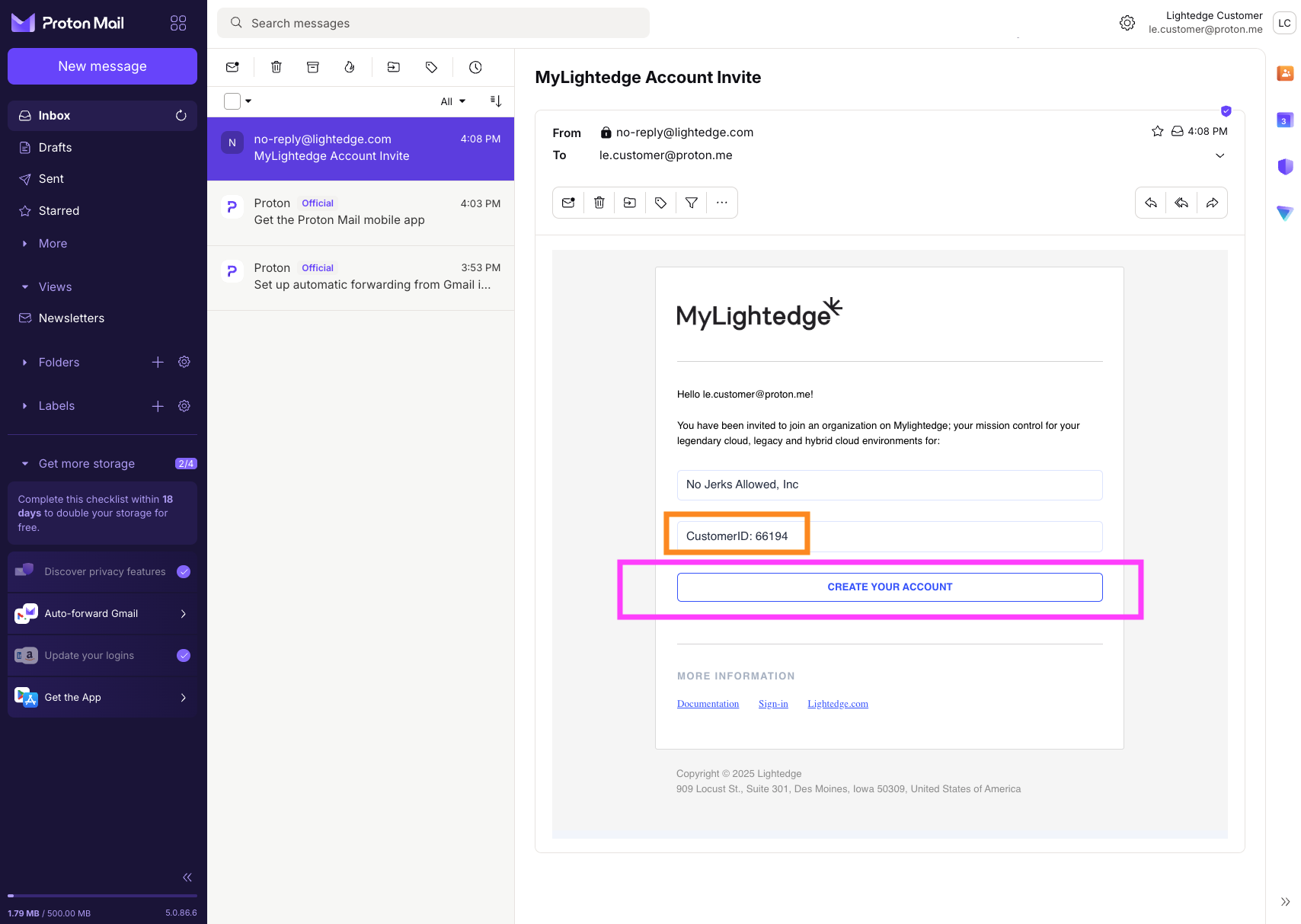1301x924 pixels.
Task: Reply to the email
Action: coord(1151,203)
